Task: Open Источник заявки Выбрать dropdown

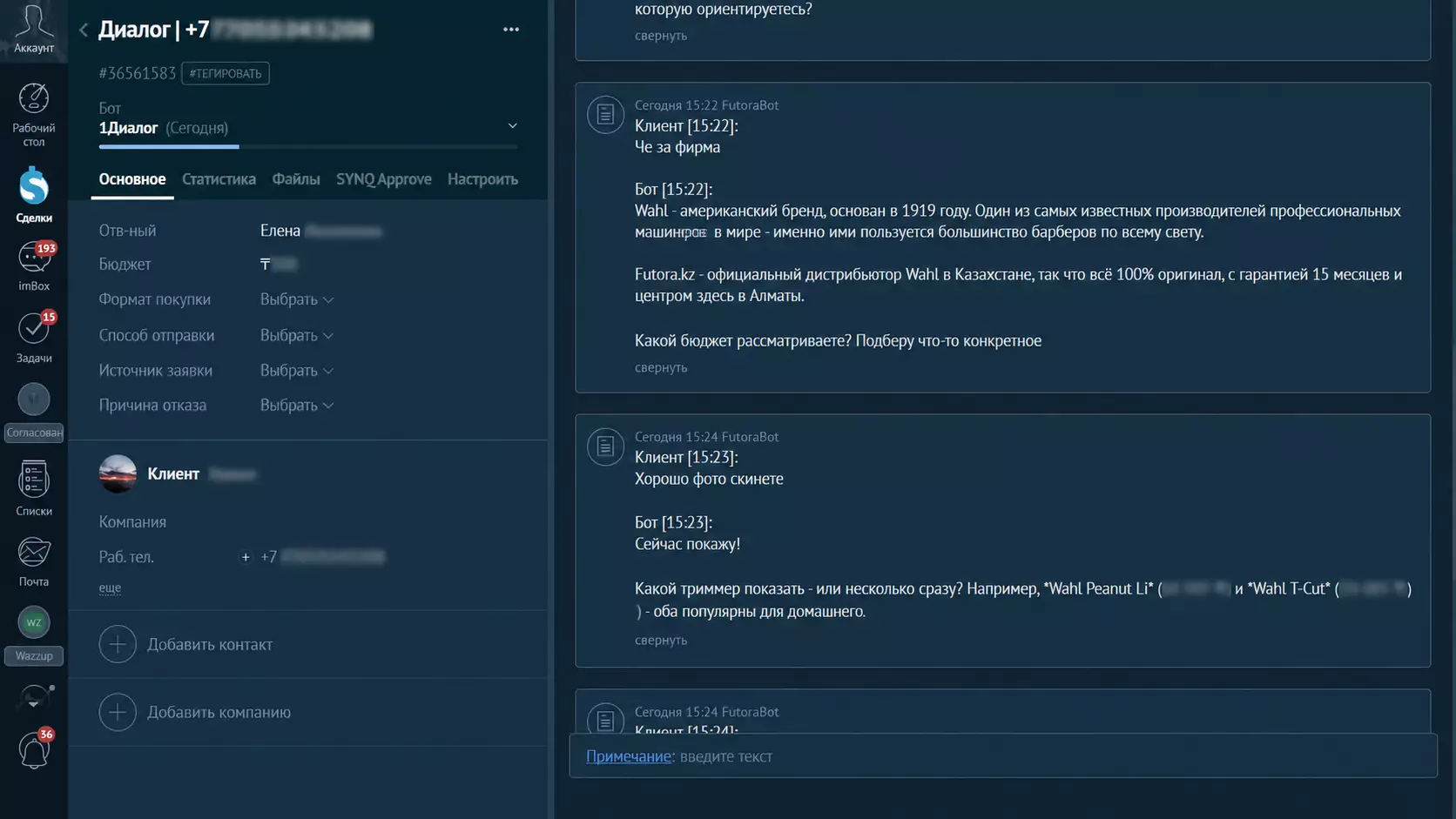Action: (296, 370)
